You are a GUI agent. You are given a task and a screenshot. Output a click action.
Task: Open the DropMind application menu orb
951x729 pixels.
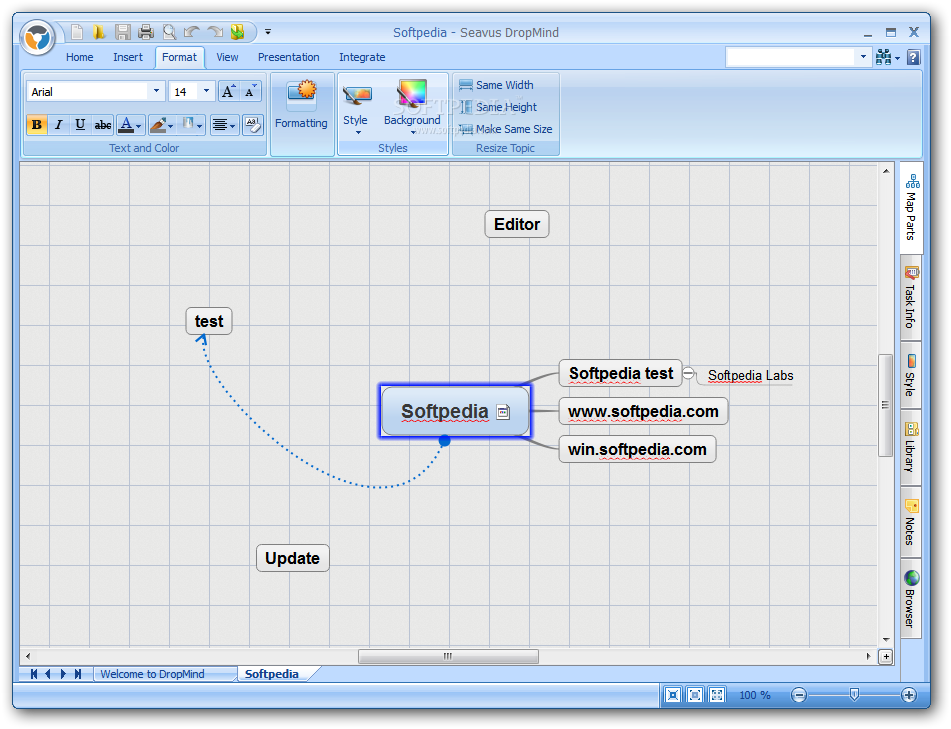click(x=38, y=38)
